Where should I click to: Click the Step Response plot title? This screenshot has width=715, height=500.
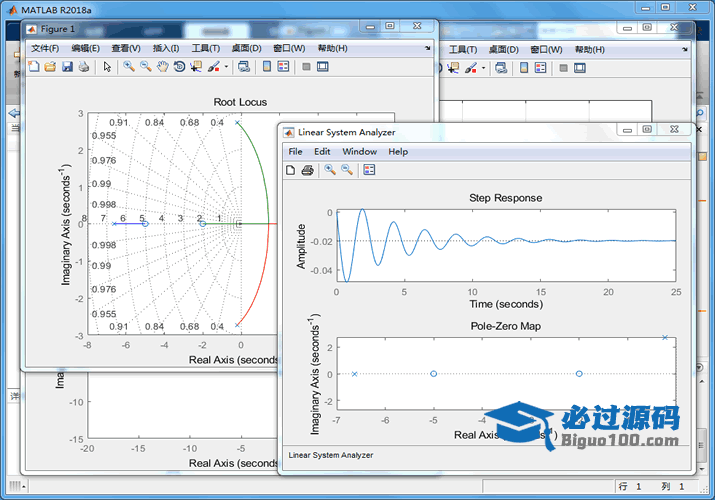coord(506,198)
